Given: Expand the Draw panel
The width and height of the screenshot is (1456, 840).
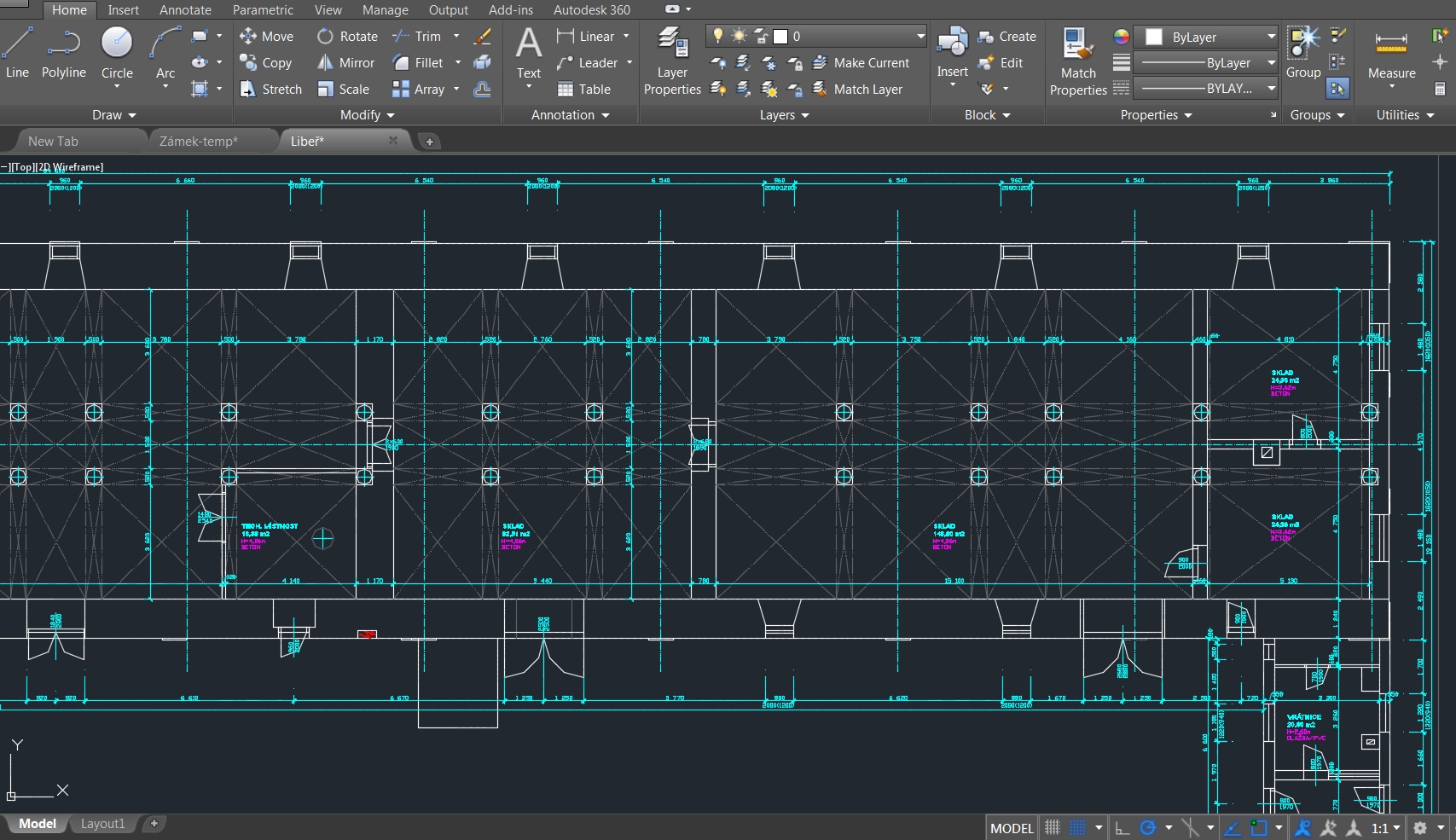Looking at the screenshot, I should [x=114, y=114].
